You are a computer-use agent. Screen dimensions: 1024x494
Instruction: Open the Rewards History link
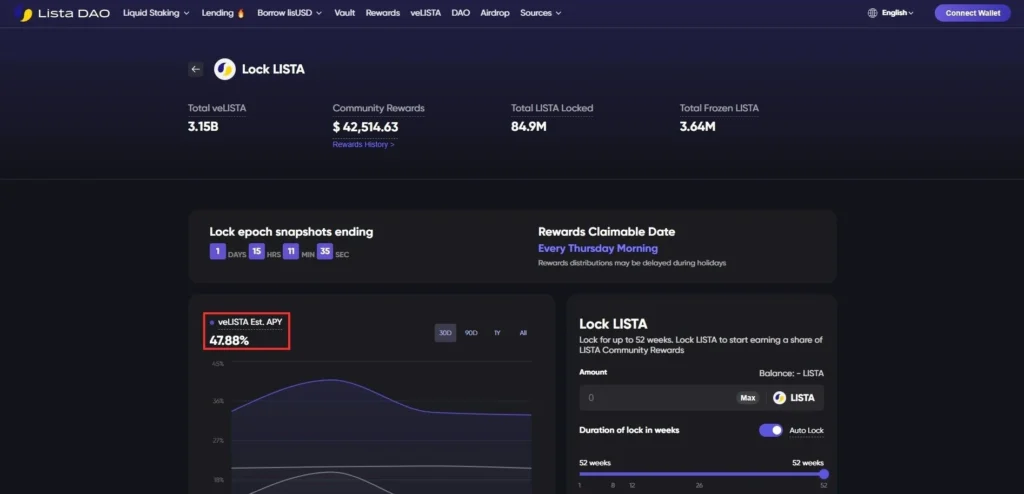point(363,145)
